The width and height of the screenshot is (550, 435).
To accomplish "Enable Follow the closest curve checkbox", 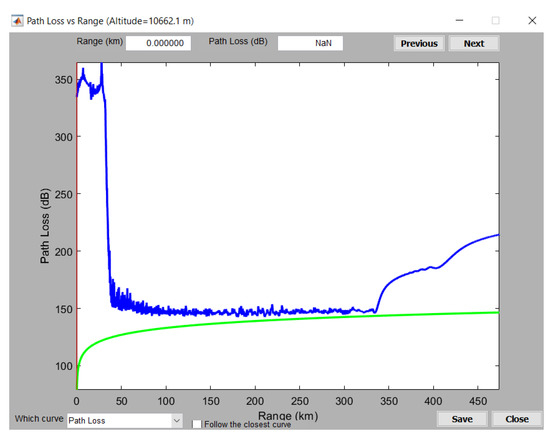I will [197, 424].
